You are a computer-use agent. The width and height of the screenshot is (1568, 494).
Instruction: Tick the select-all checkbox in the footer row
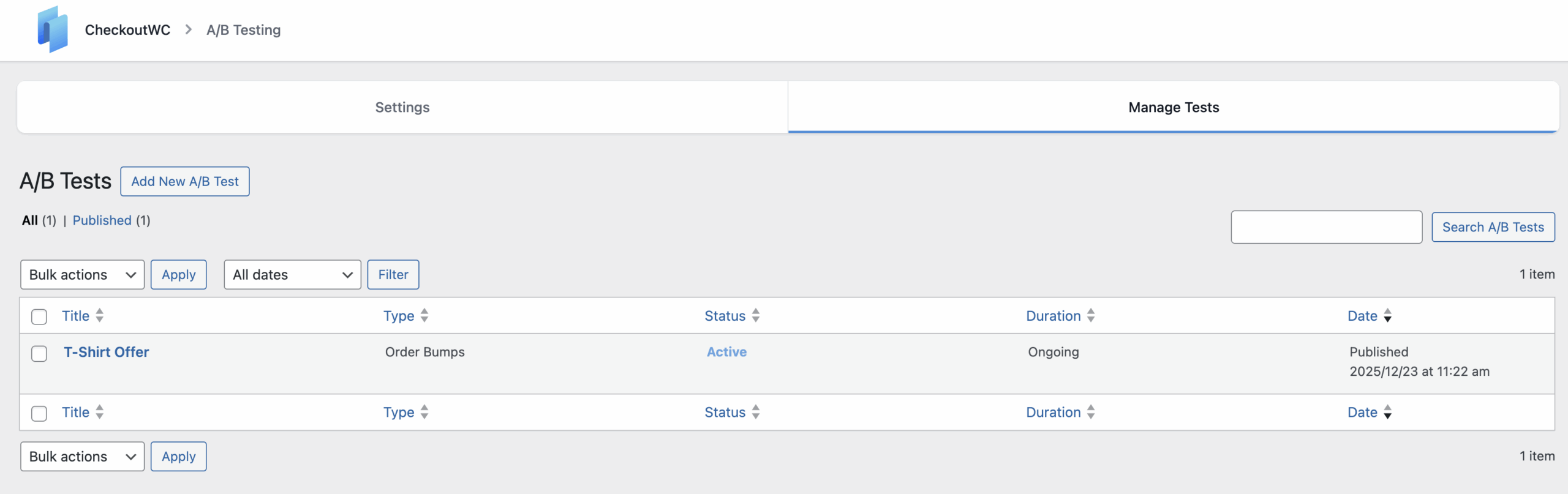point(39,413)
